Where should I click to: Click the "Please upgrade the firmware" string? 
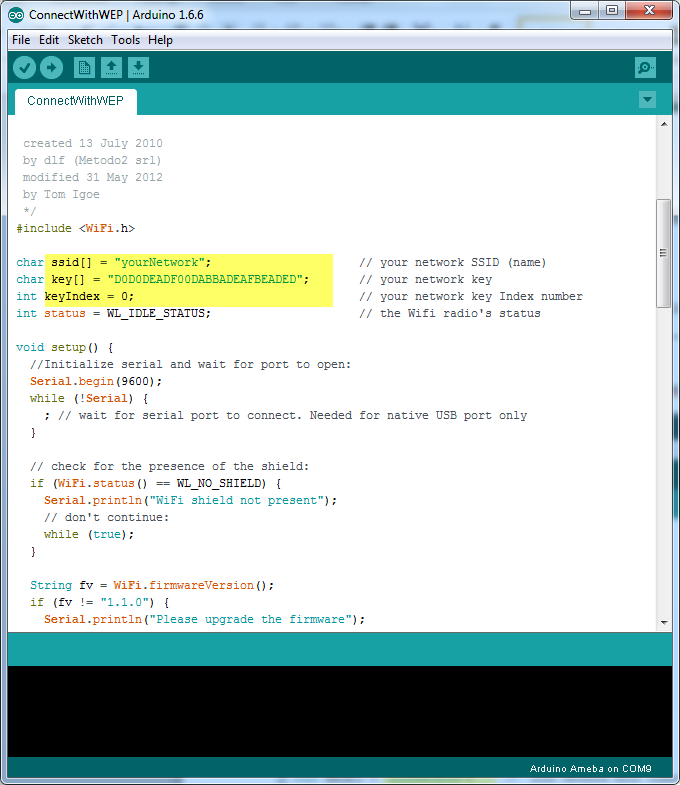pos(250,620)
